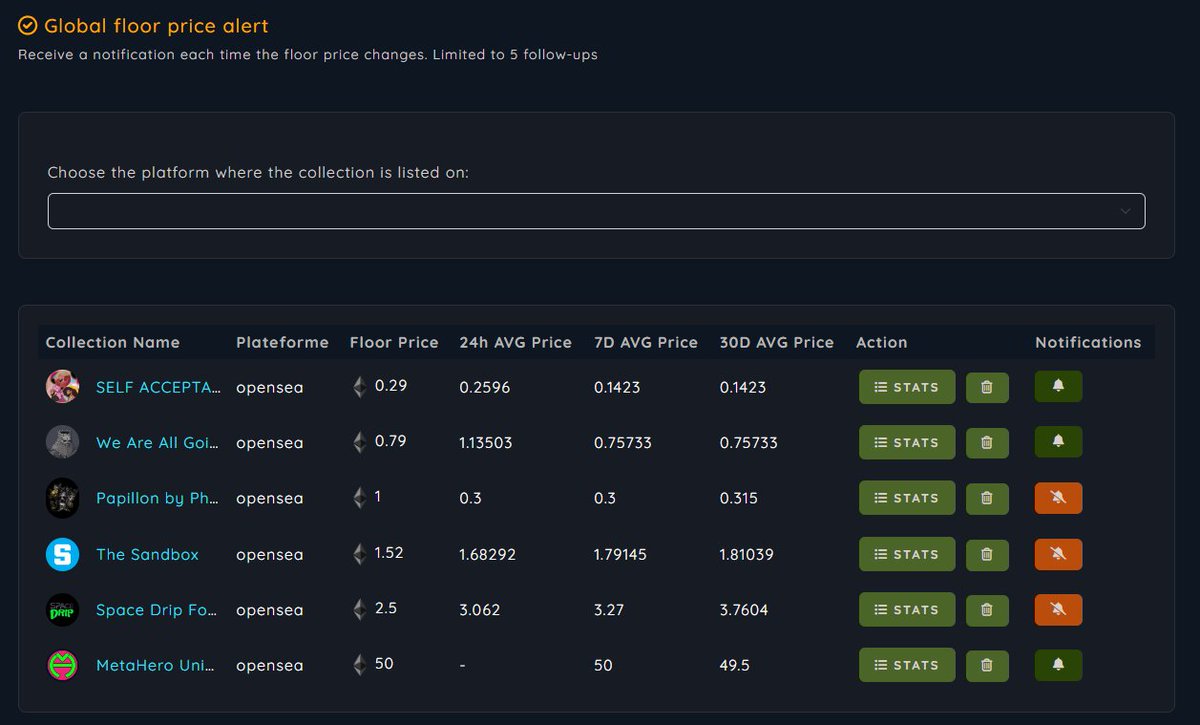Click the Global floor price alert heading

click(x=157, y=26)
